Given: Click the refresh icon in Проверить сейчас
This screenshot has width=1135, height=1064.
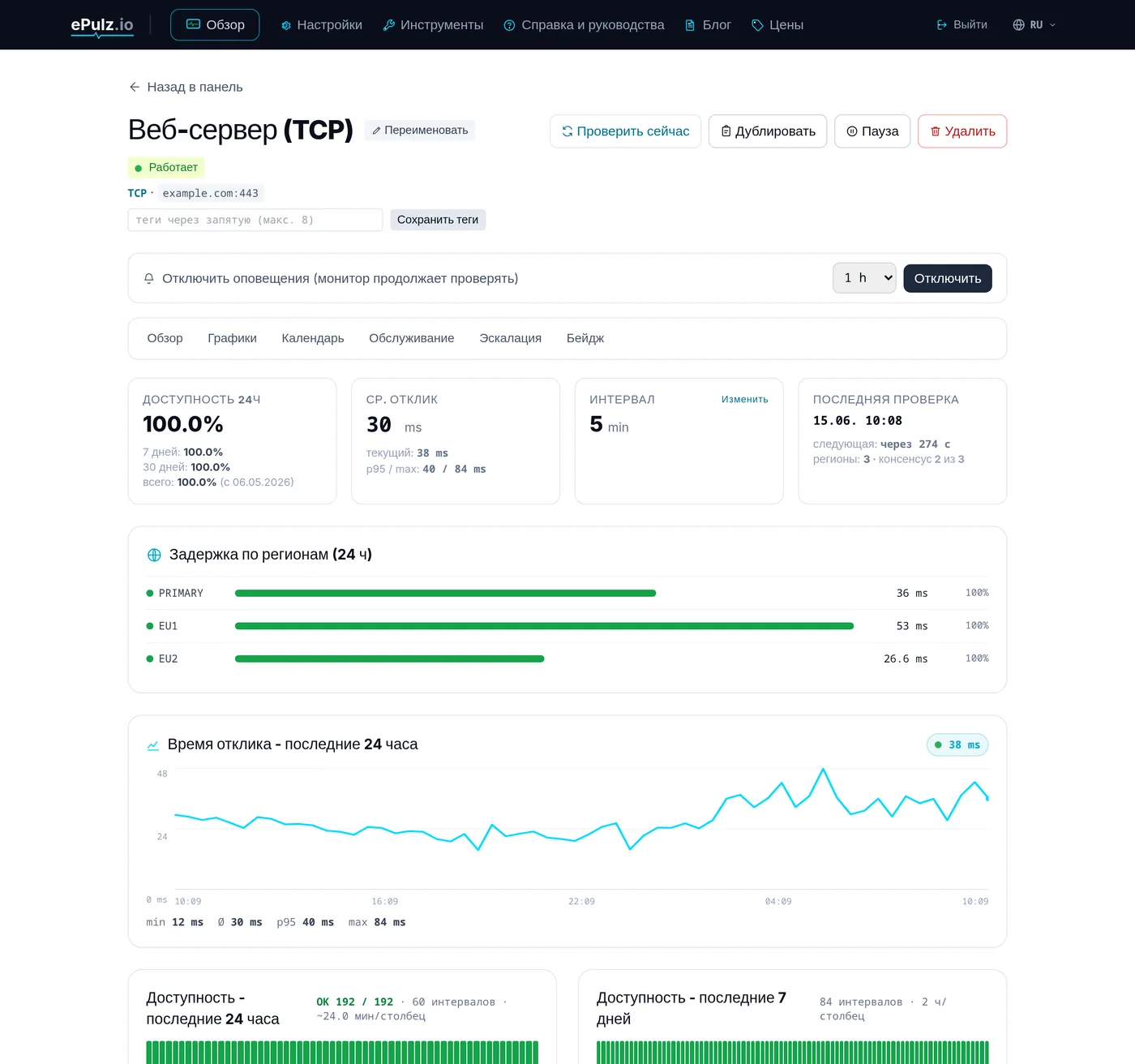Looking at the screenshot, I should (567, 131).
